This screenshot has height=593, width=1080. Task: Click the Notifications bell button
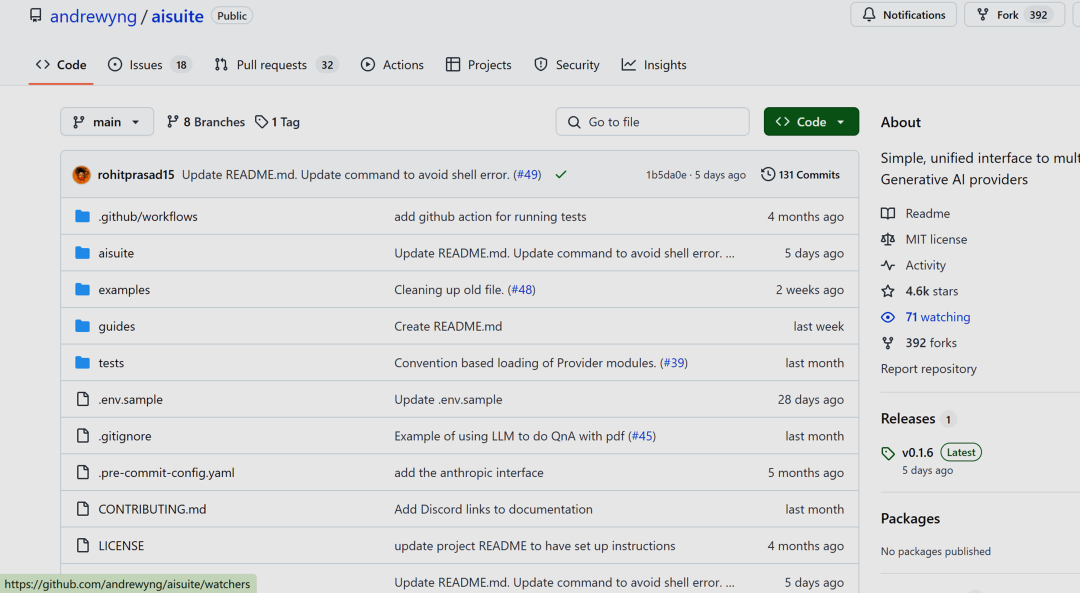tap(903, 15)
